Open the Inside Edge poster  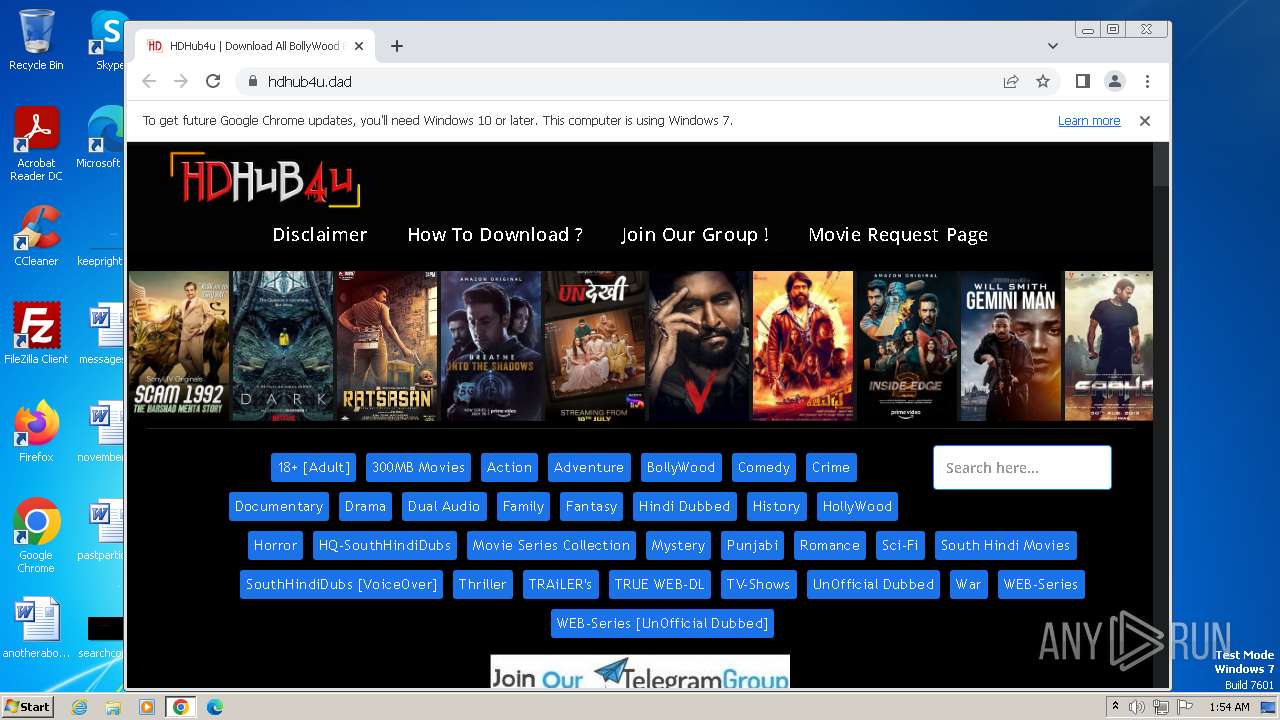[x=907, y=346]
